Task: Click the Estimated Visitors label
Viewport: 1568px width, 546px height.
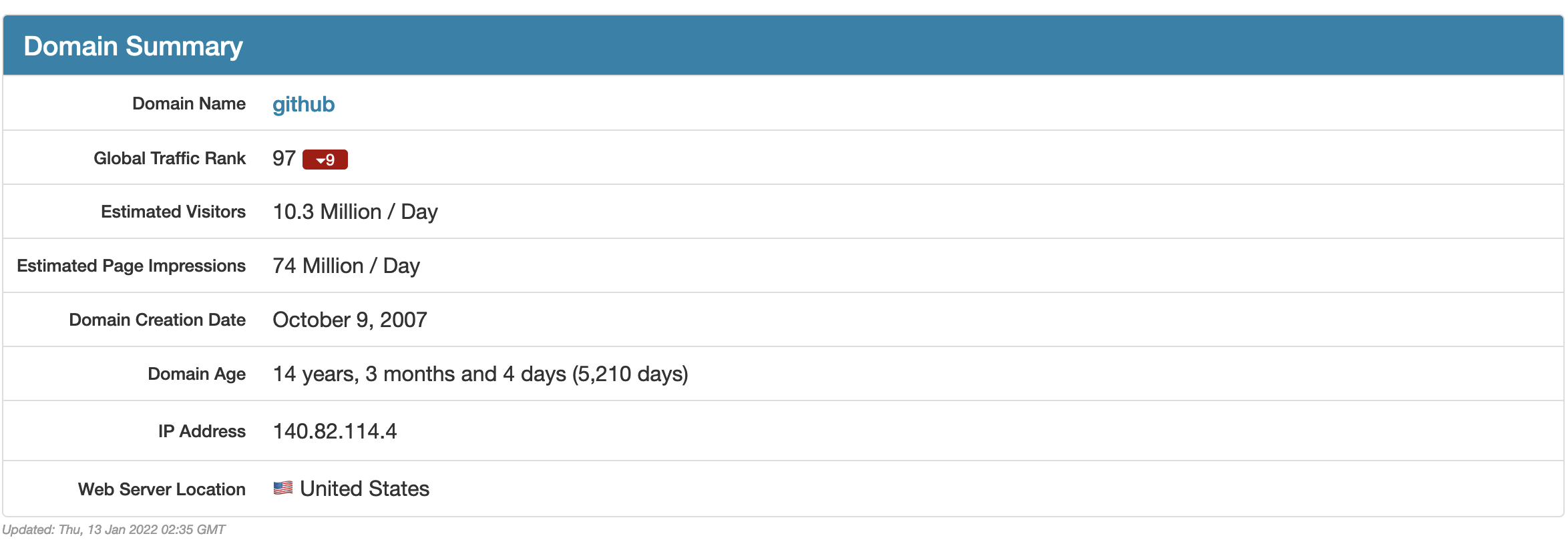Action: pos(174,212)
